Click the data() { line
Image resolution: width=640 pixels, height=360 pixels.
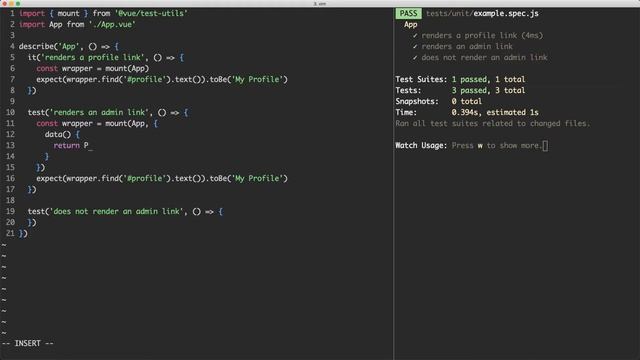tap(62, 135)
